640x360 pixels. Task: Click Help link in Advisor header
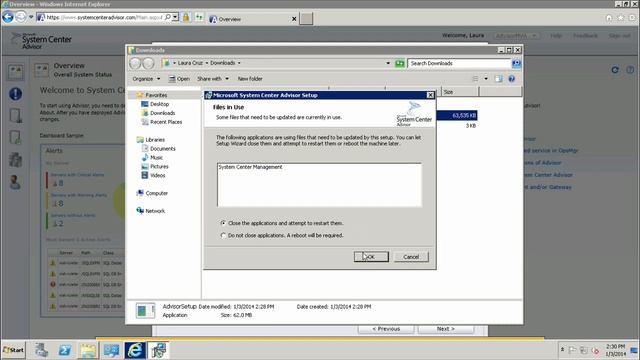coord(556,36)
